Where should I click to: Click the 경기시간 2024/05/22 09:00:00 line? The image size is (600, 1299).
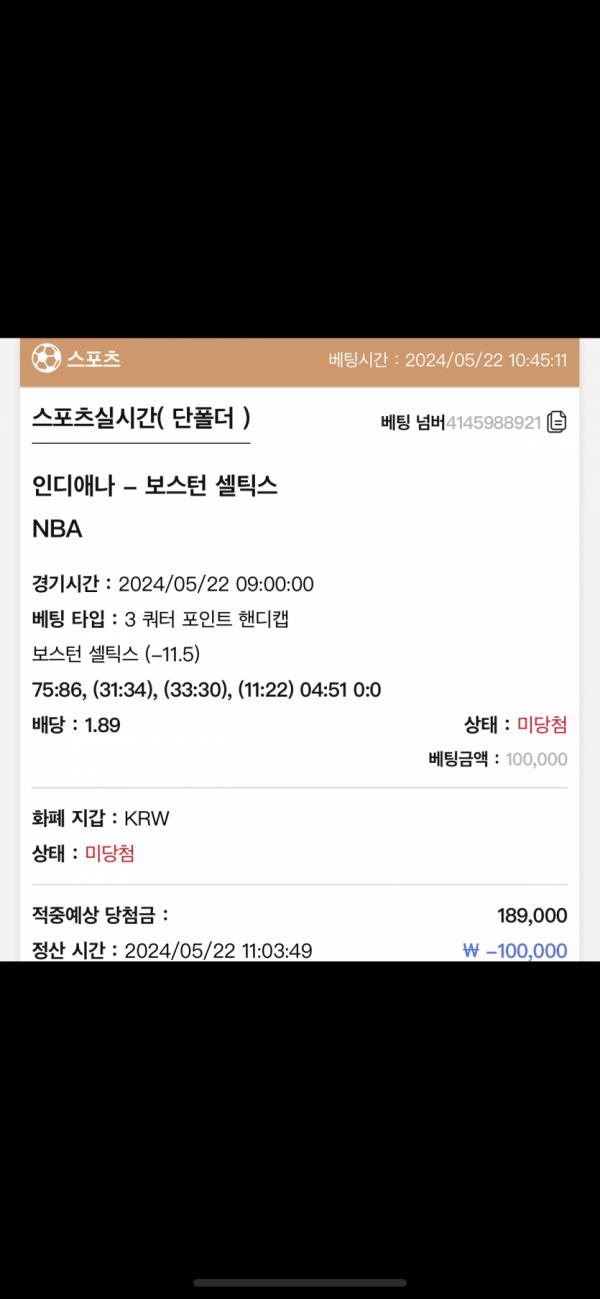pyautogui.click(x=173, y=584)
